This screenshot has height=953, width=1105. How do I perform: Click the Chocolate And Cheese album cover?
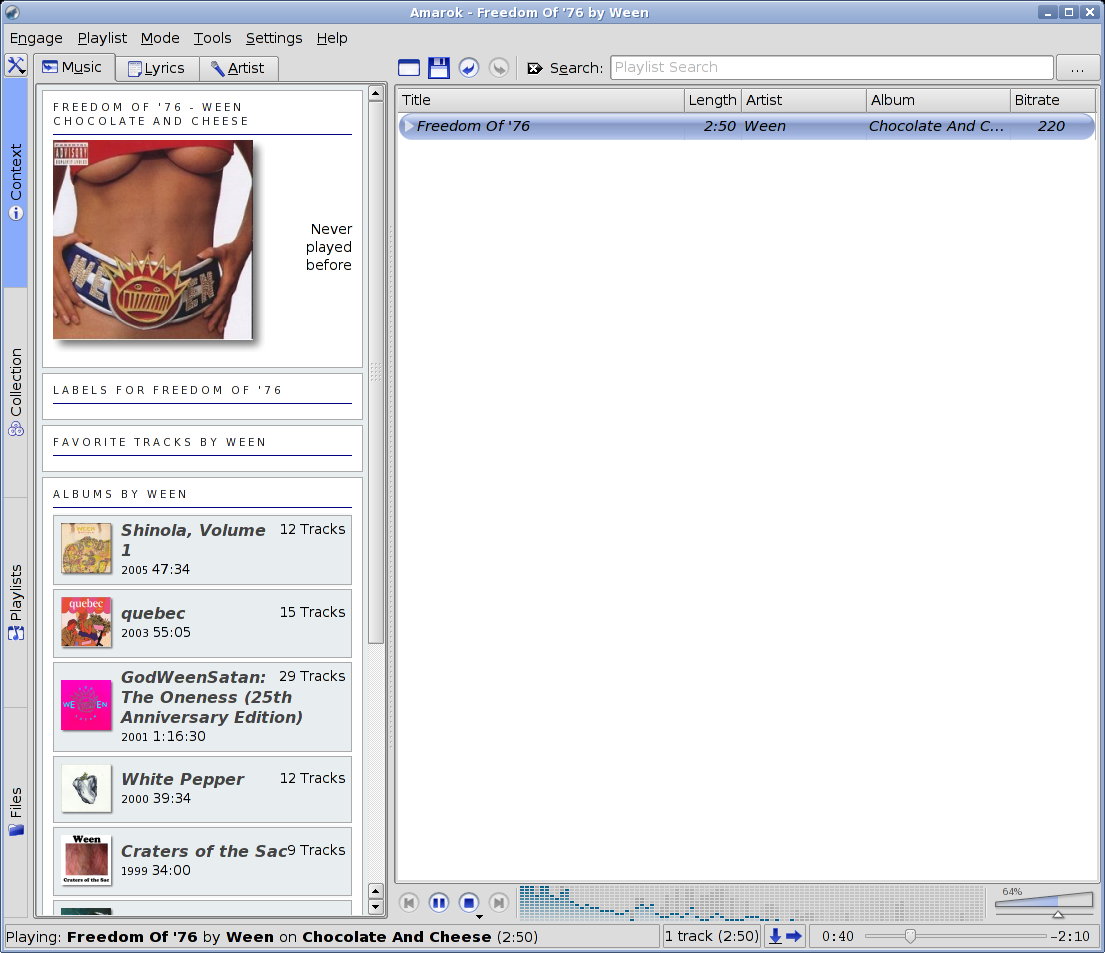(x=153, y=240)
